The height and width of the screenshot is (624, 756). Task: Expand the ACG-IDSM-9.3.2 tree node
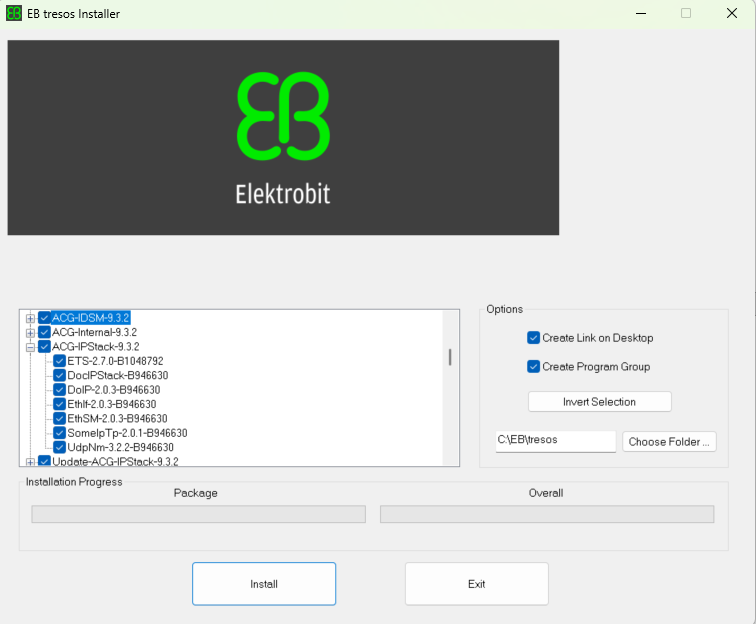click(x=30, y=318)
